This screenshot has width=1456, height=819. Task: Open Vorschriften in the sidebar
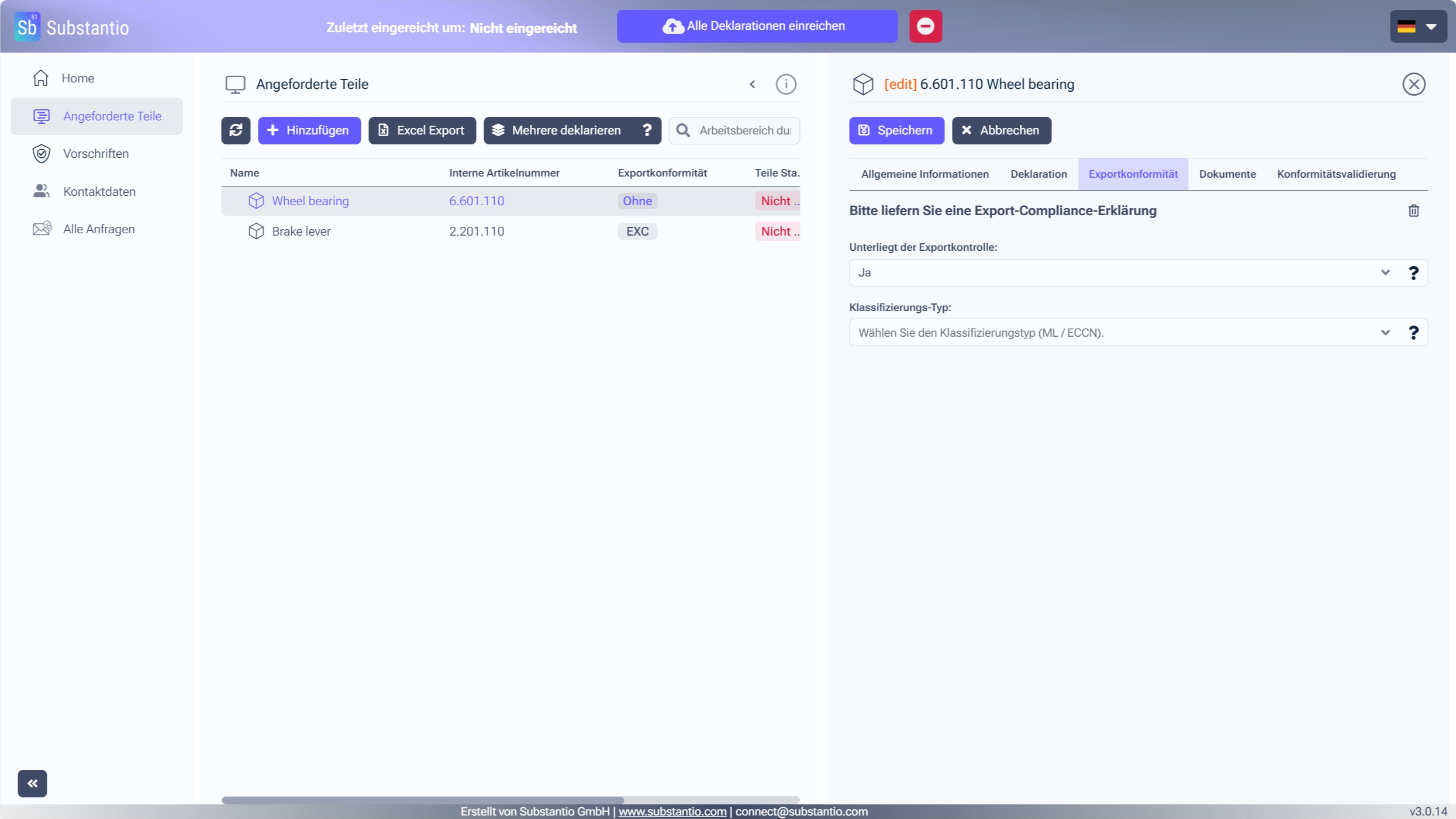pyautogui.click(x=96, y=154)
